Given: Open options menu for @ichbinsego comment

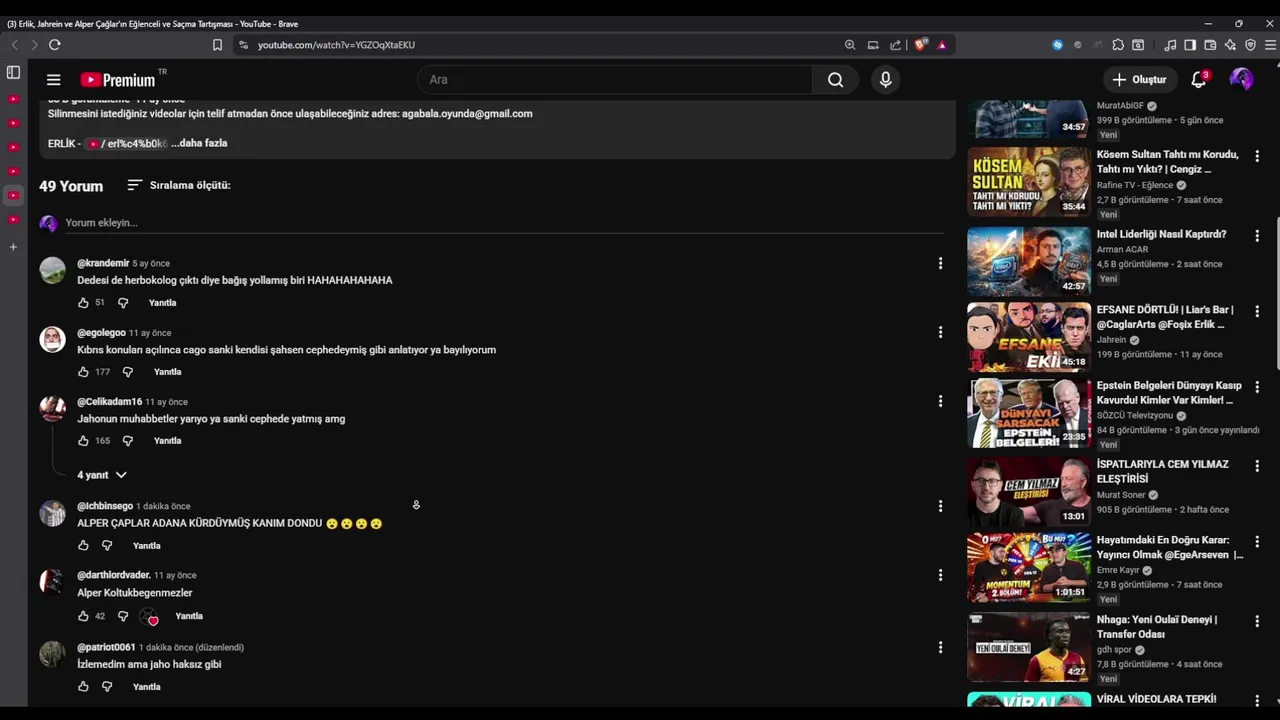Looking at the screenshot, I should [940, 506].
